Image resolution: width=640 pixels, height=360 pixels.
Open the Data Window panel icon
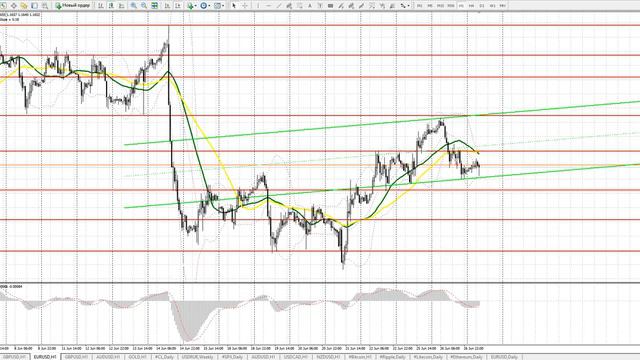tap(13, 6)
